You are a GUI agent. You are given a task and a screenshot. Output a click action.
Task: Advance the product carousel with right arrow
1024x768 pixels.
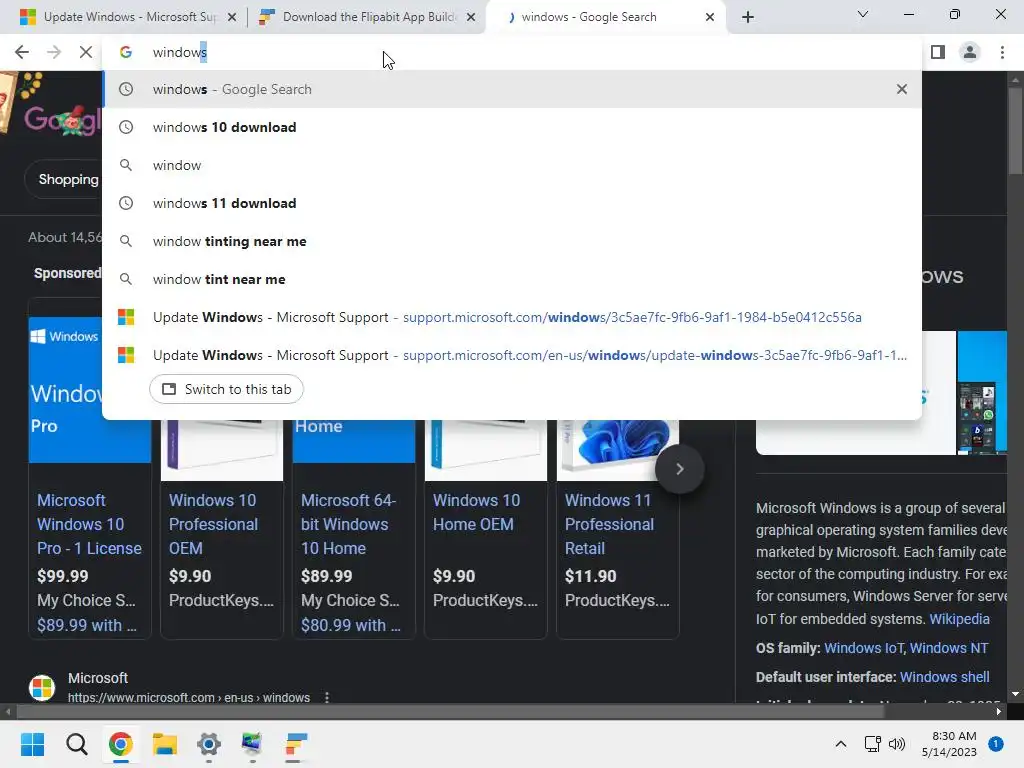679,469
